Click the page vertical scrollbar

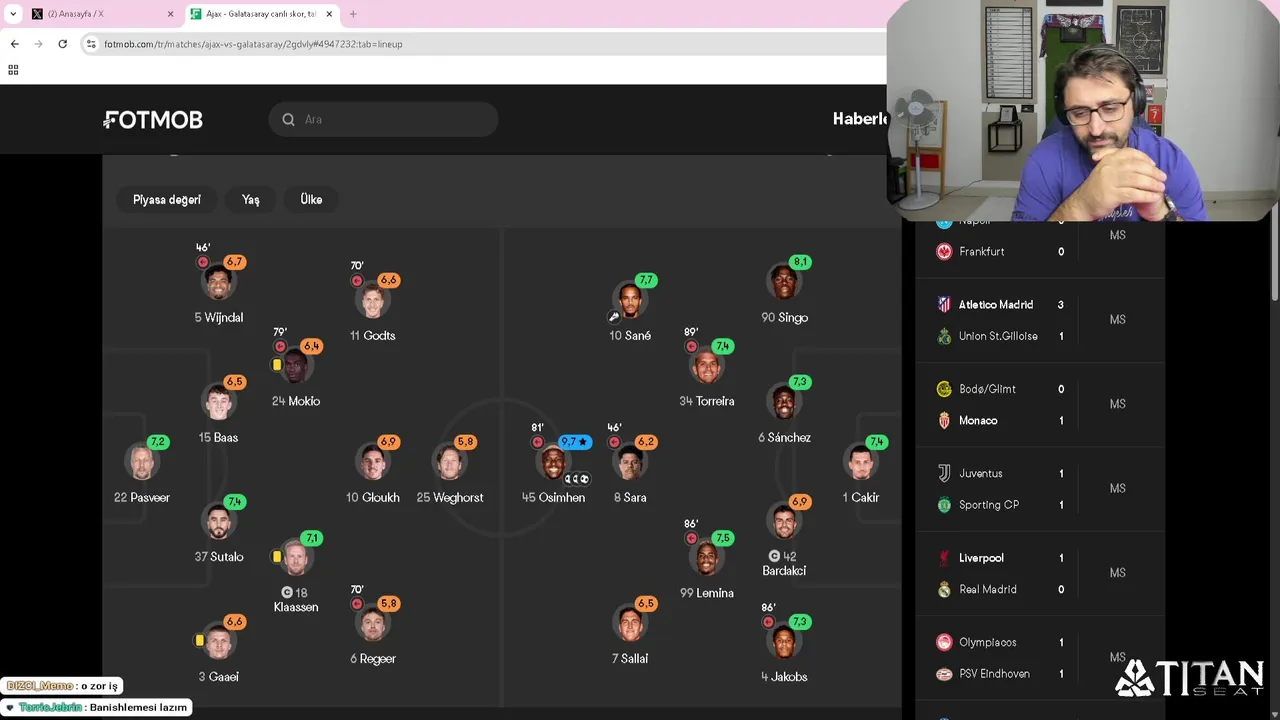point(1274,260)
